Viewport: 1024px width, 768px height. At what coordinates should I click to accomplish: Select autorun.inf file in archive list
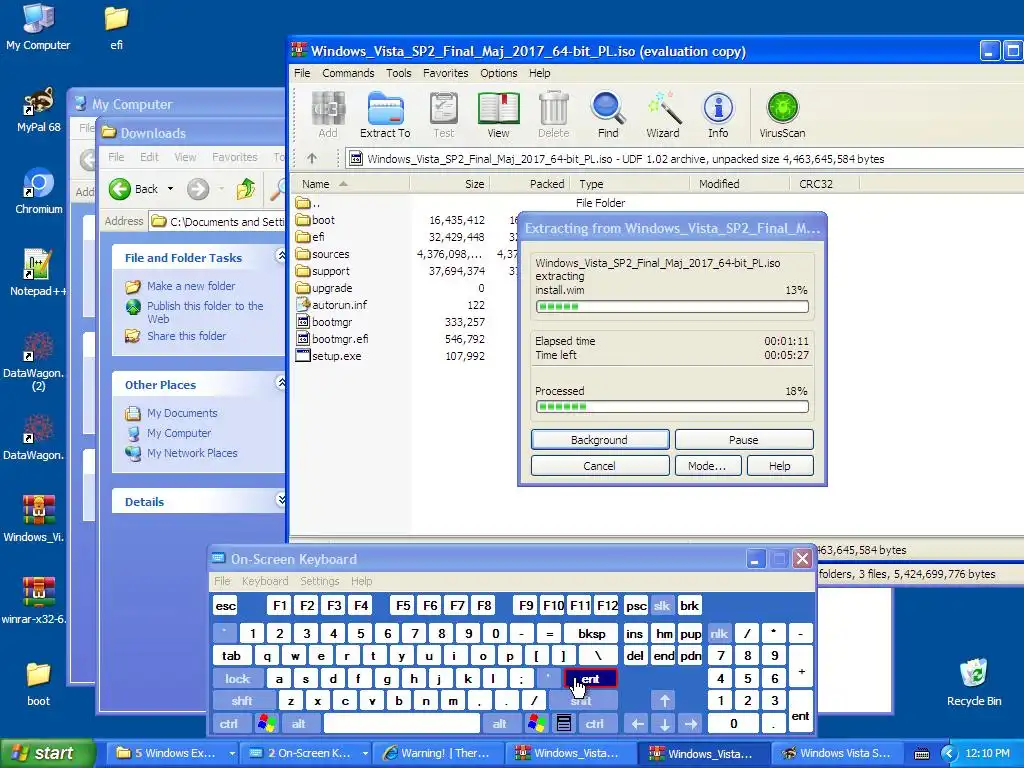coord(332,305)
